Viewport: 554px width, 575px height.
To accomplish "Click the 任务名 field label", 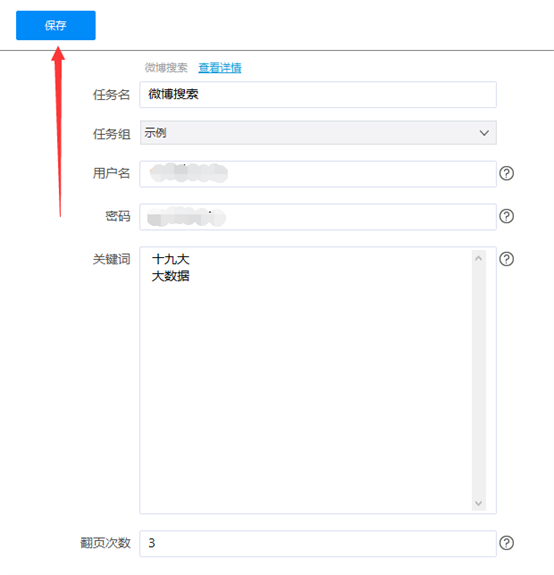I will point(111,95).
